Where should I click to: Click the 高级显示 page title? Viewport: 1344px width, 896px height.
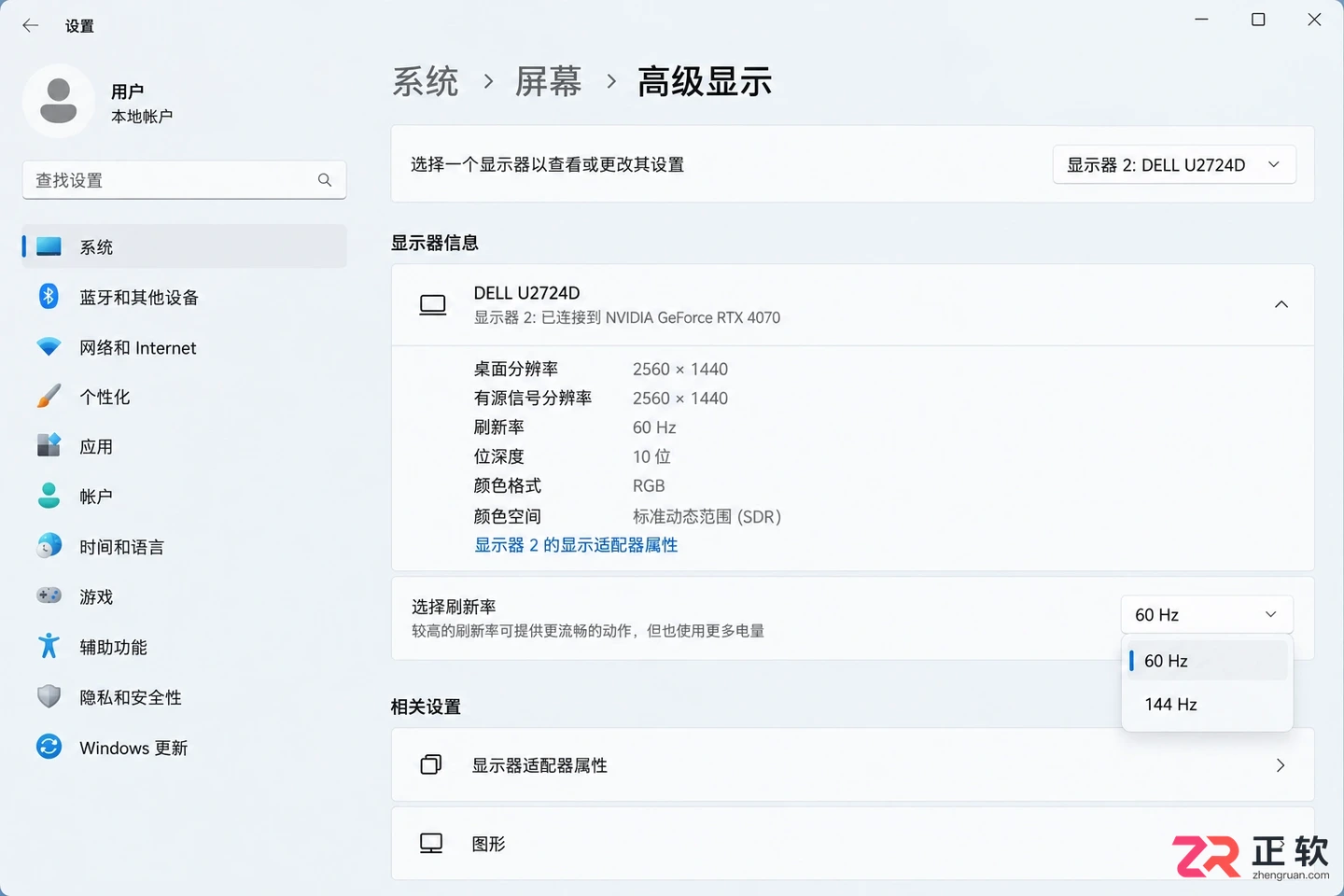705,82
